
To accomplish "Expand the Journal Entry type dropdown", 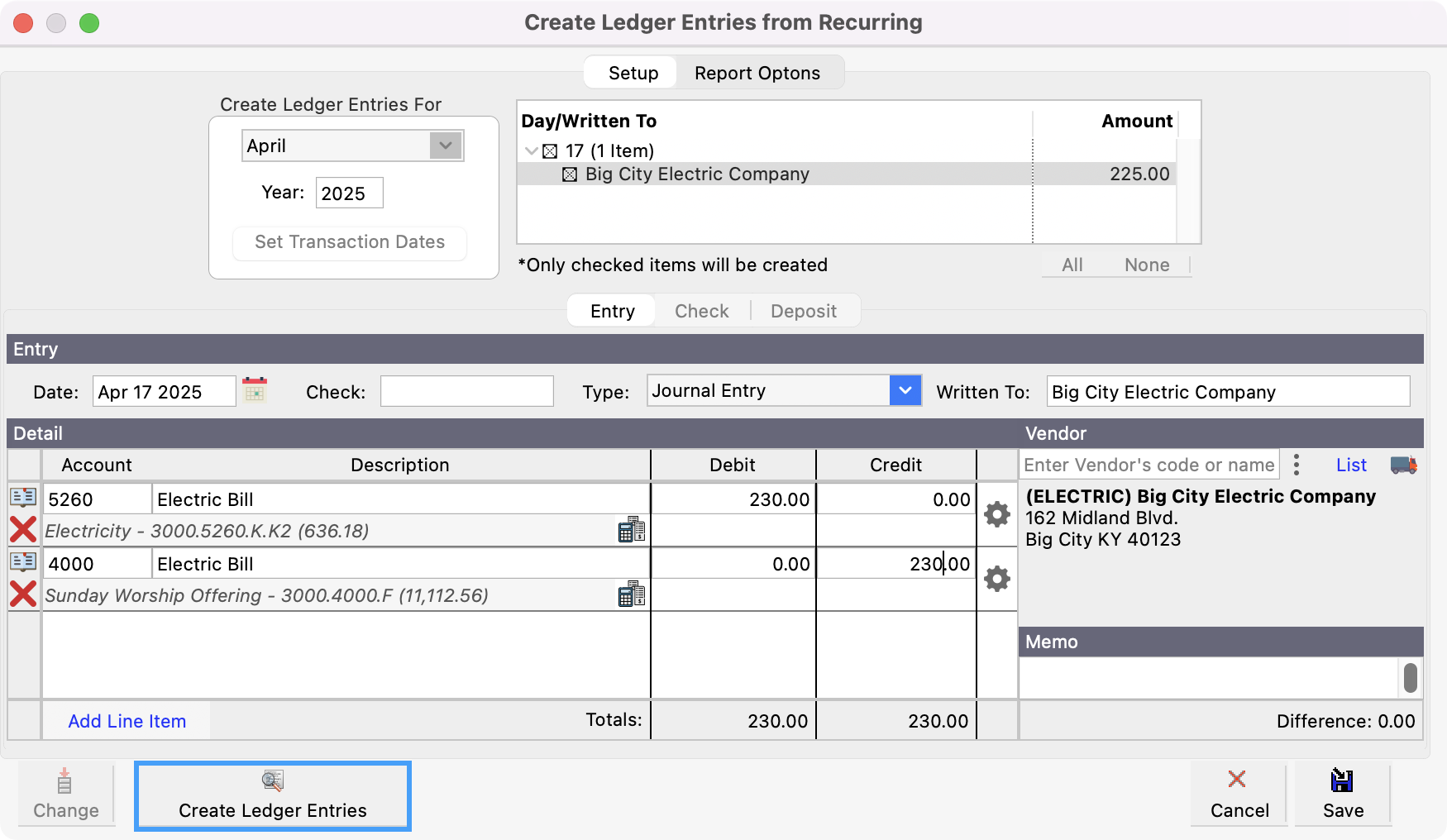I will point(905,390).
